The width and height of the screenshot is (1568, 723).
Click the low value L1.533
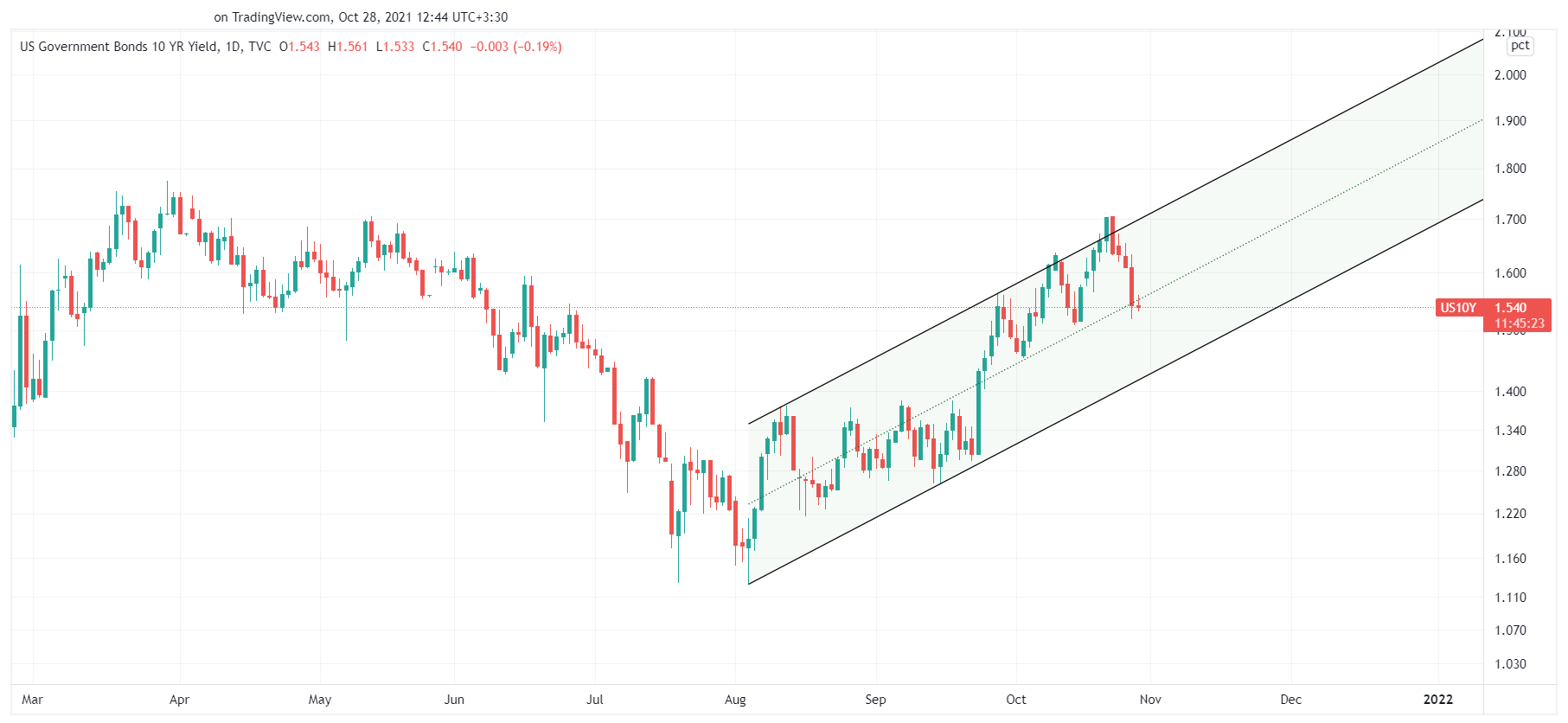pos(395,47)
